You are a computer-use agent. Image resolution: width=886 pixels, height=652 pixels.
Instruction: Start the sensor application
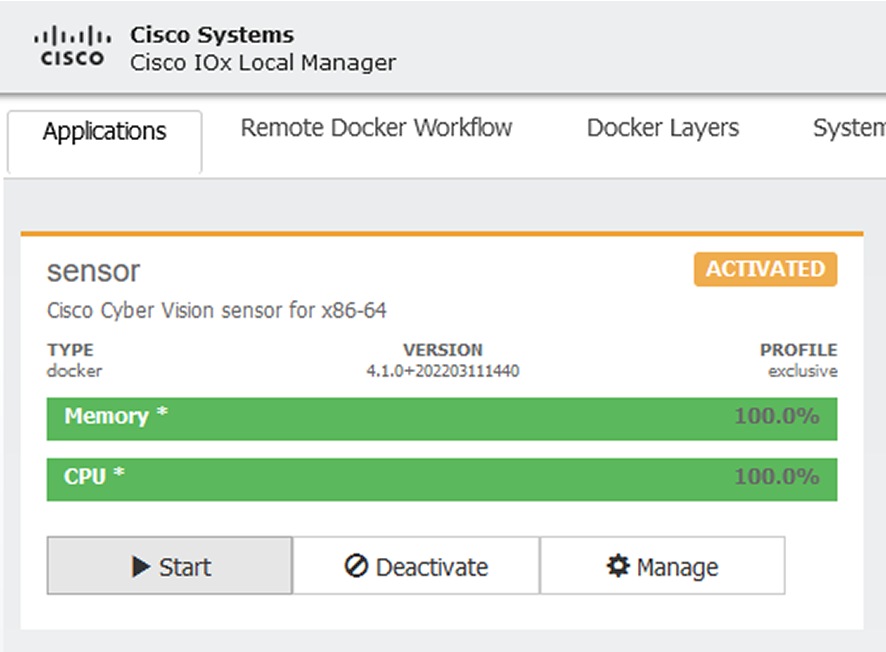tap(168, 567)
